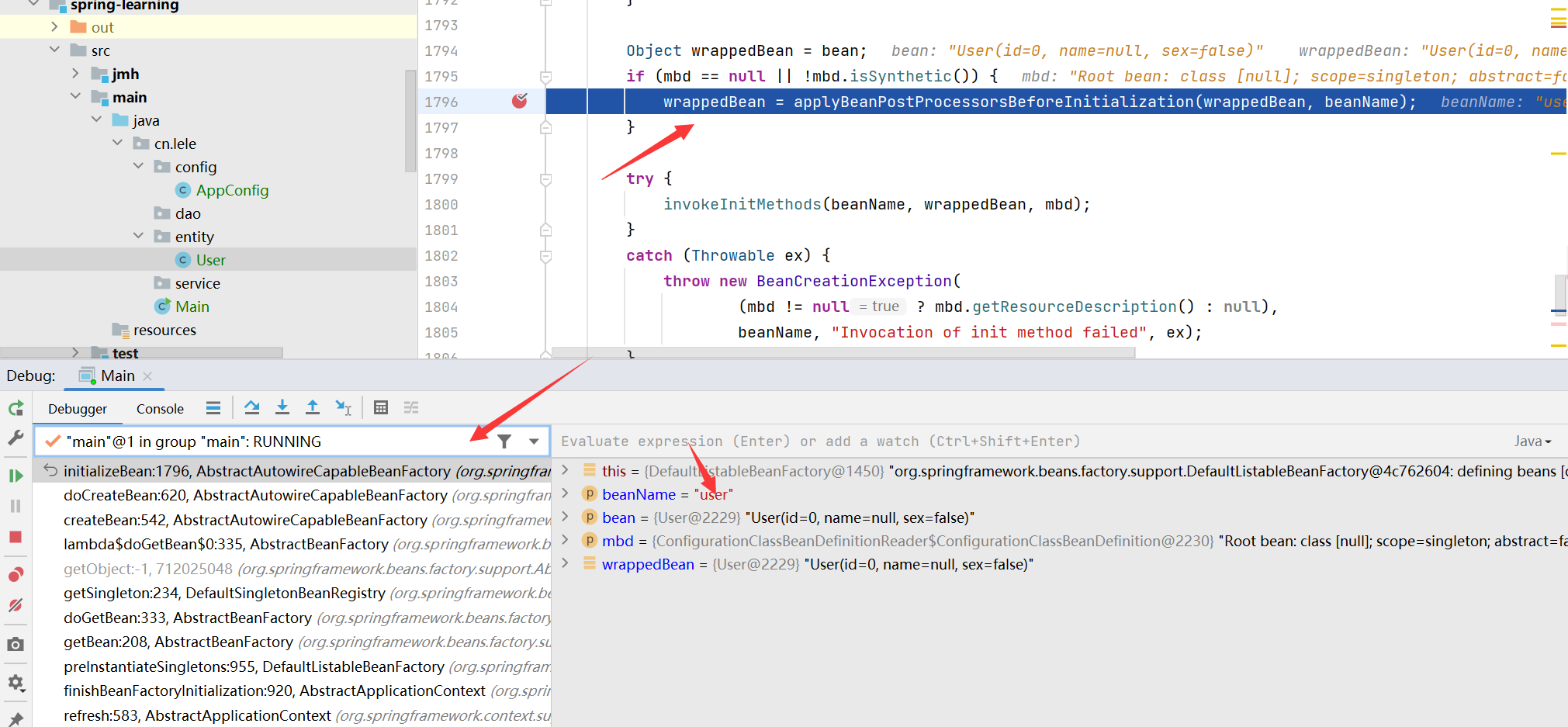Screen dimensions: 1568x727
Task: Select the createBean:542 stack frame
Action: pyautogui.click(x=292, y=520)
